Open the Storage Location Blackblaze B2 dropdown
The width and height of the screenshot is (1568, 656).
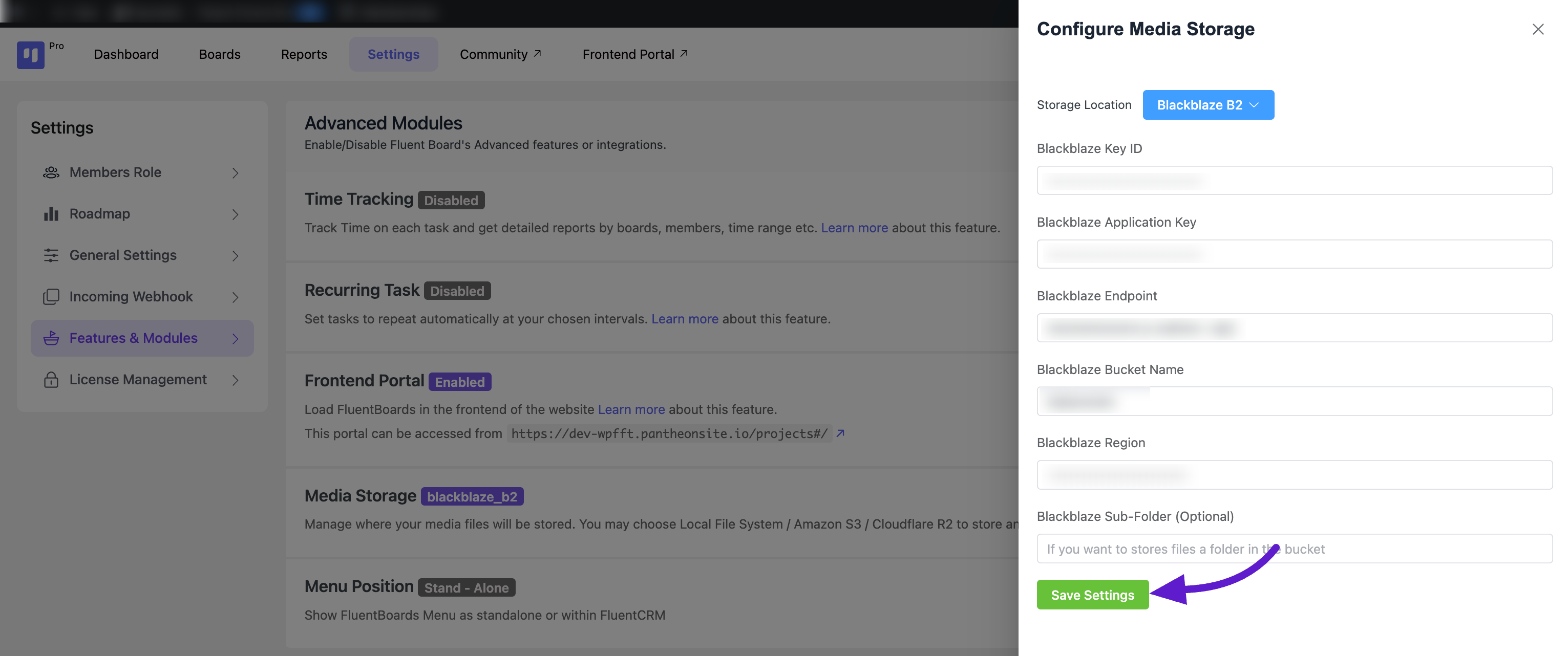tap(1207, 105)
